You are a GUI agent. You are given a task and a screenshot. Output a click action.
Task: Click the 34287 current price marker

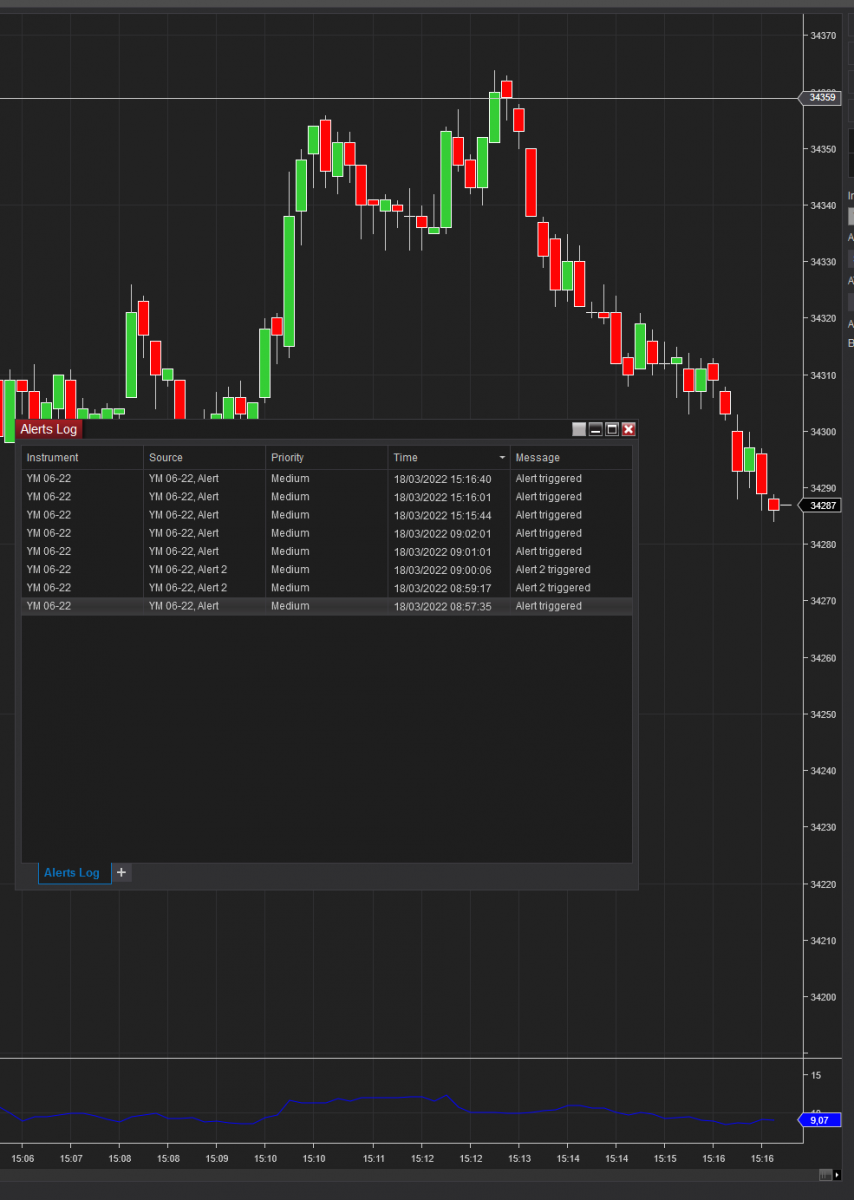tap(820, 505)
